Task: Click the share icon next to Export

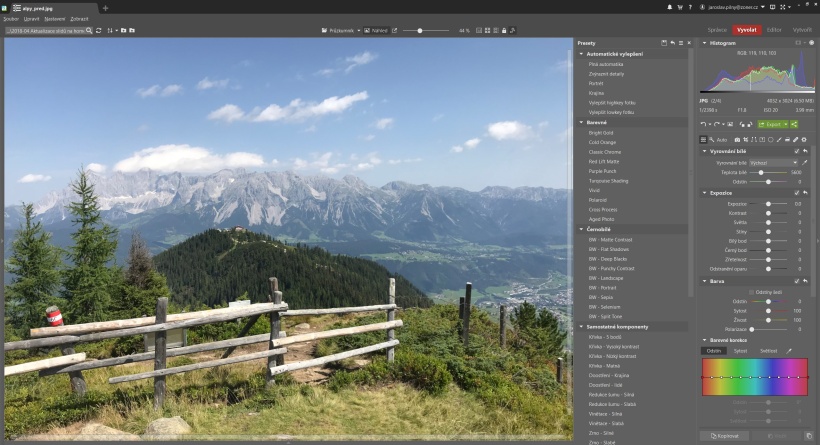Action: pyautogui.click(x=794, y=124)
